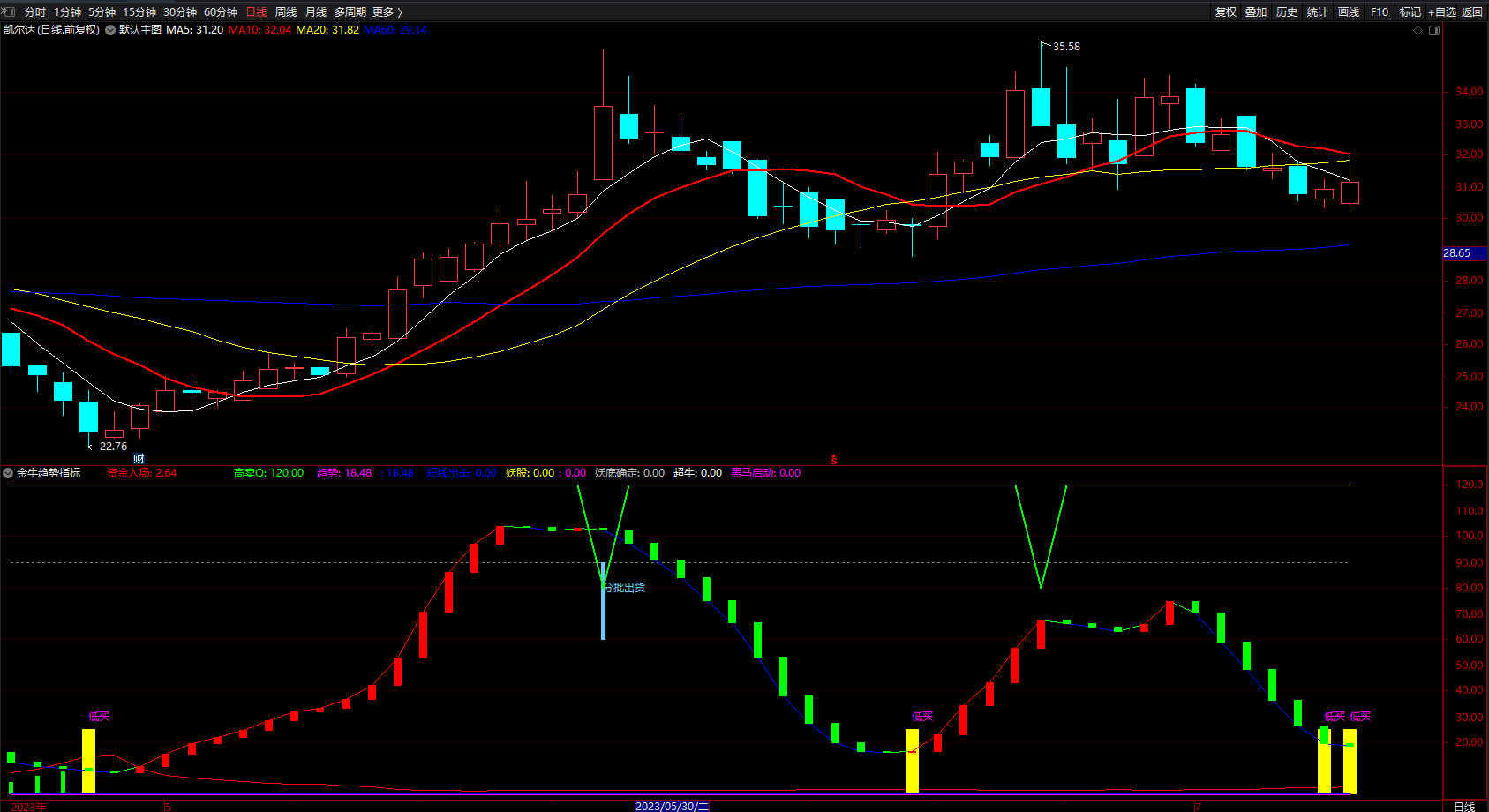Screen dimensions: 1489x812
Task: Click the 趋势: 18.48 value
Action: [344, 473]
